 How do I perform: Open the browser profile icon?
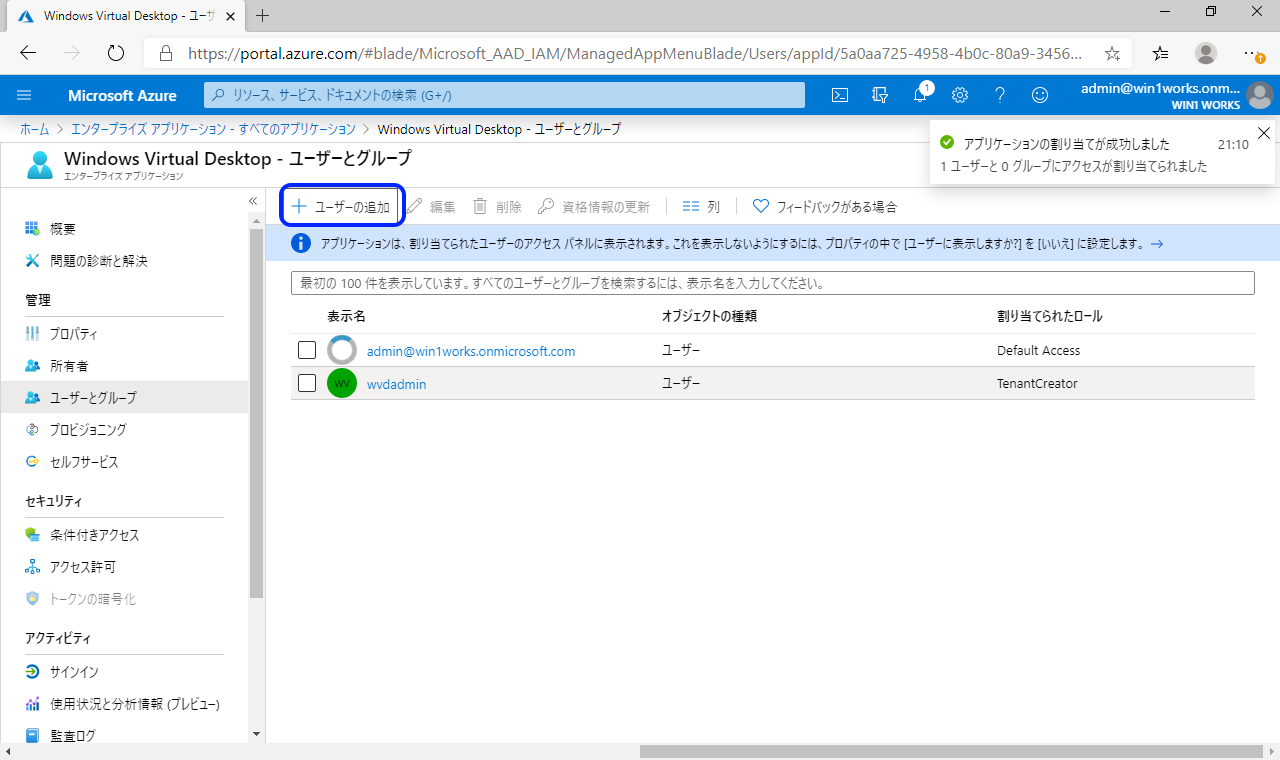click(1206, 53)
